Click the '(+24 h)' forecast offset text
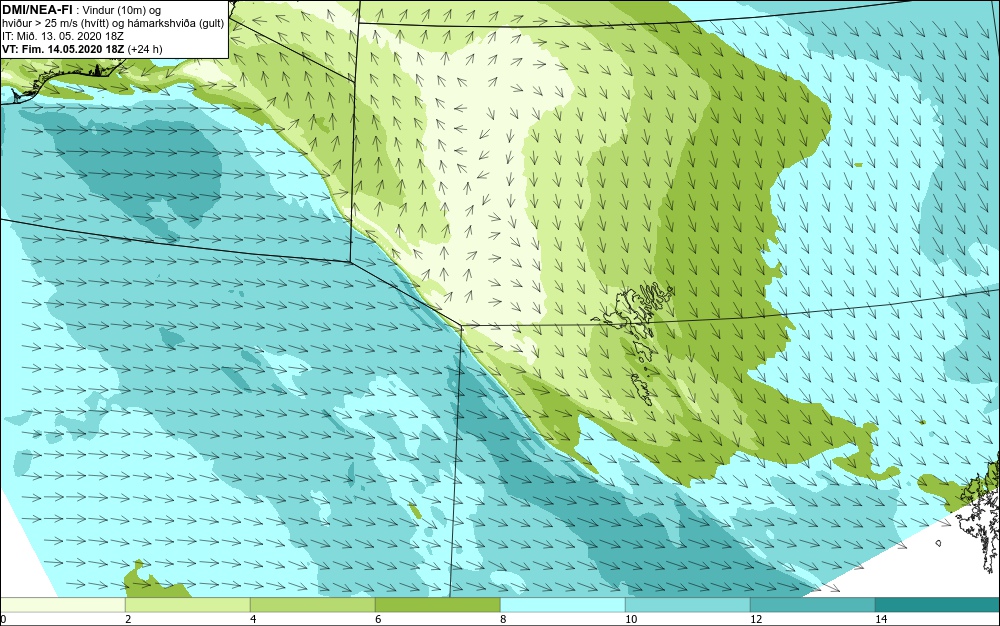The image size is (1000, 626). [x=145, y=48]
